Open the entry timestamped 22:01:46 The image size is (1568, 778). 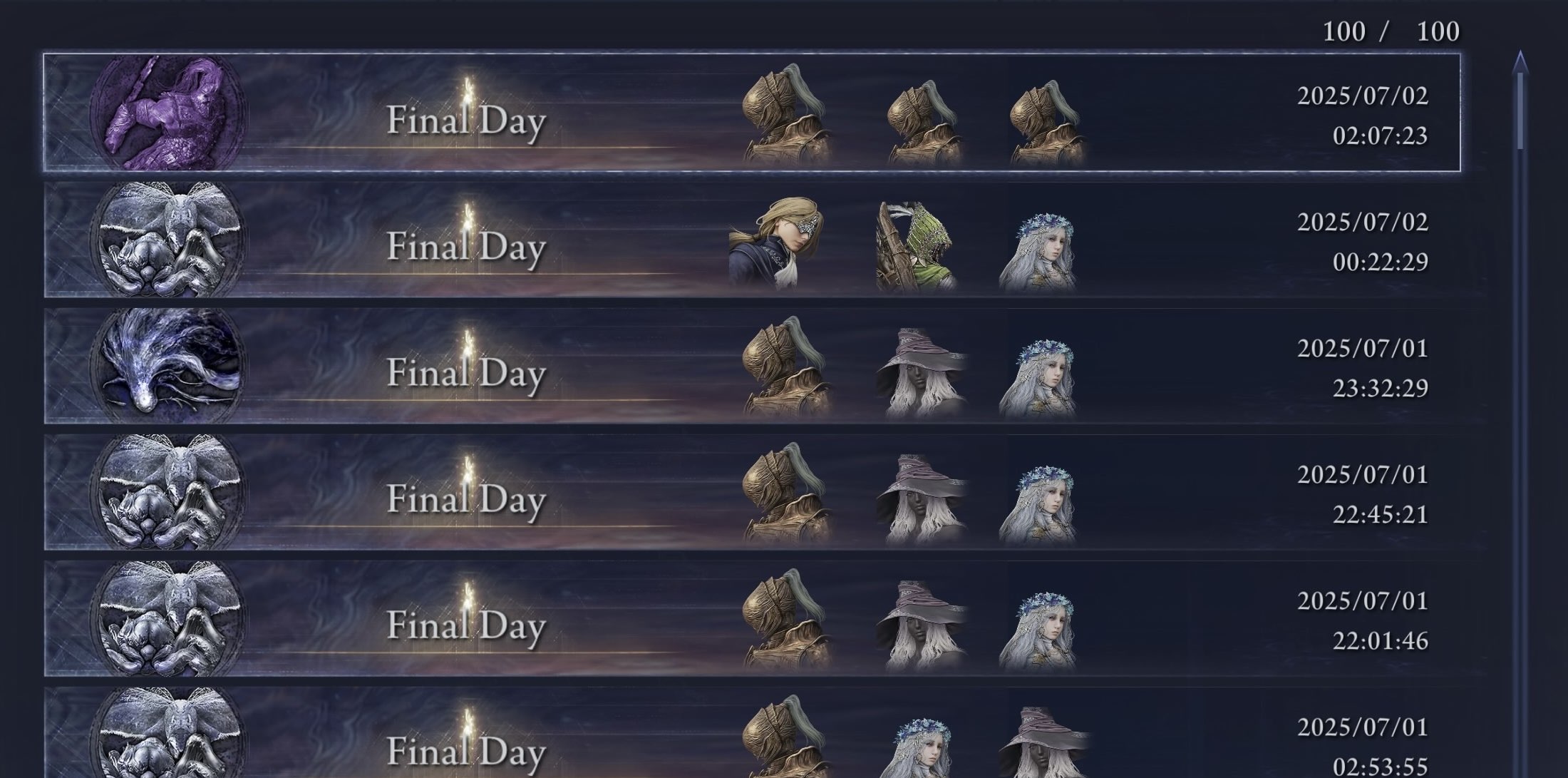pos(752,618)
